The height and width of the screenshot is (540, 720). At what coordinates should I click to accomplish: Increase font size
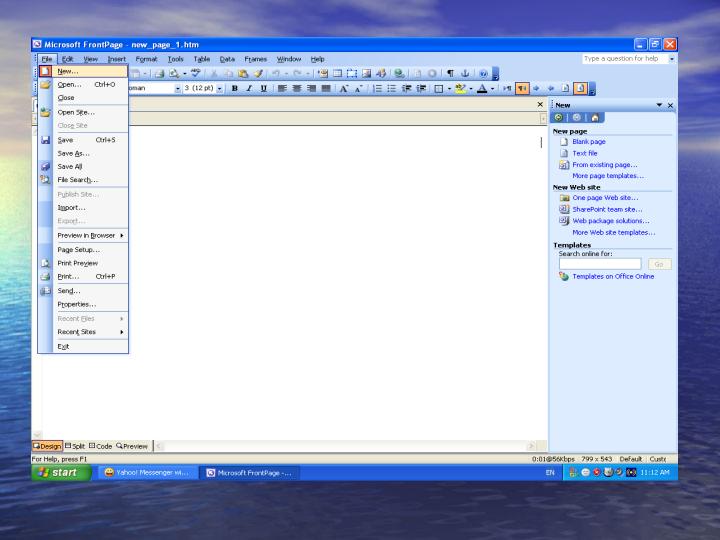[343, 88]
